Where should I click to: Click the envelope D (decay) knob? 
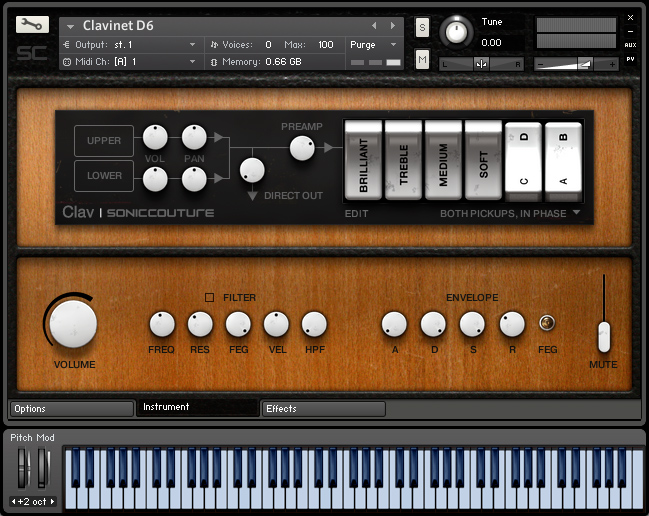click(x=433, y=324)
